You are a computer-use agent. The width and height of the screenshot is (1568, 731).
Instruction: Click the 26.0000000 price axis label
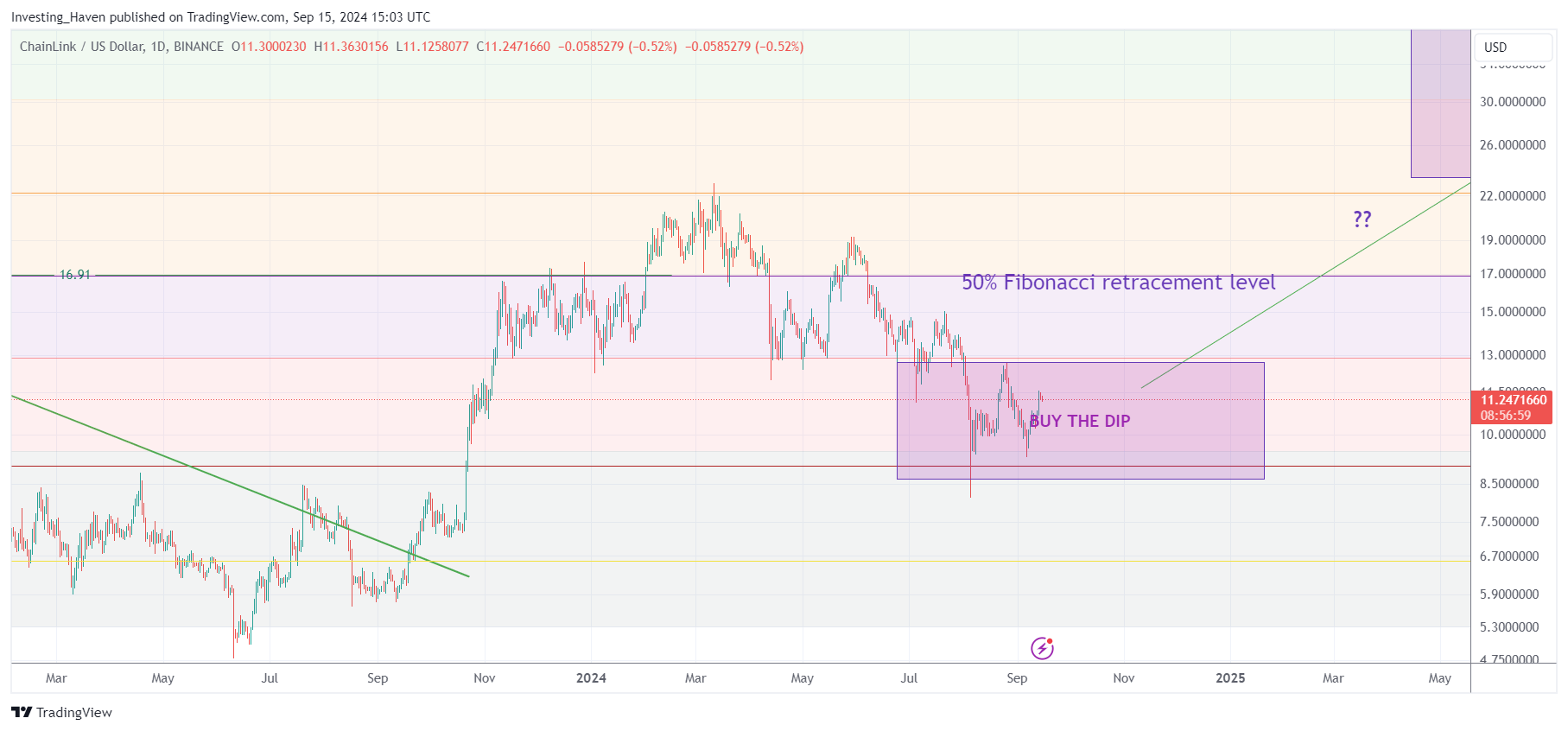click(1513, 145)
